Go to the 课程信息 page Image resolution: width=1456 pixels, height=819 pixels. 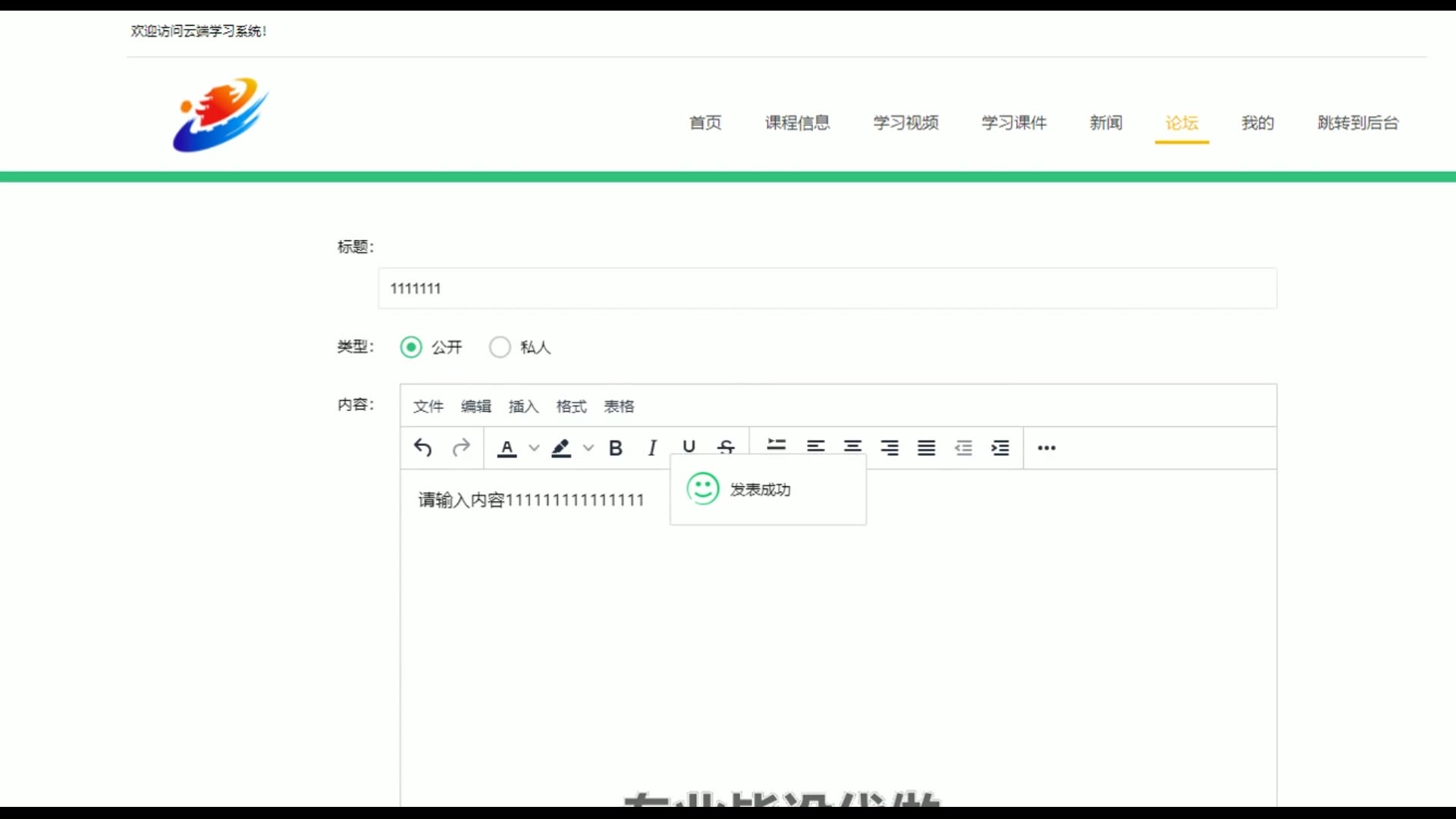point(797,123)
